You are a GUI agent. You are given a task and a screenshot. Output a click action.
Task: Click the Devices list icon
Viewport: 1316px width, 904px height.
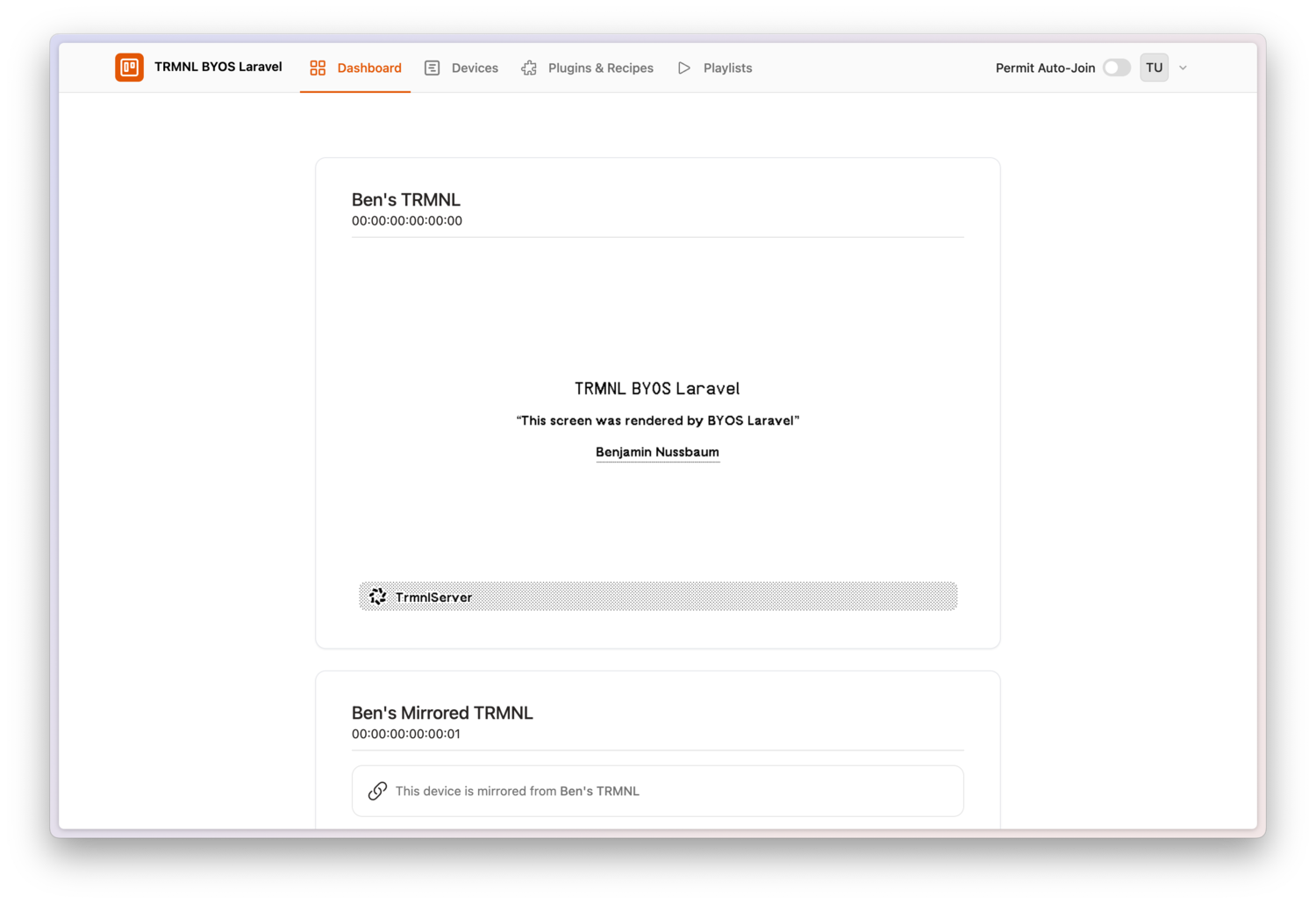coord(432,67)
